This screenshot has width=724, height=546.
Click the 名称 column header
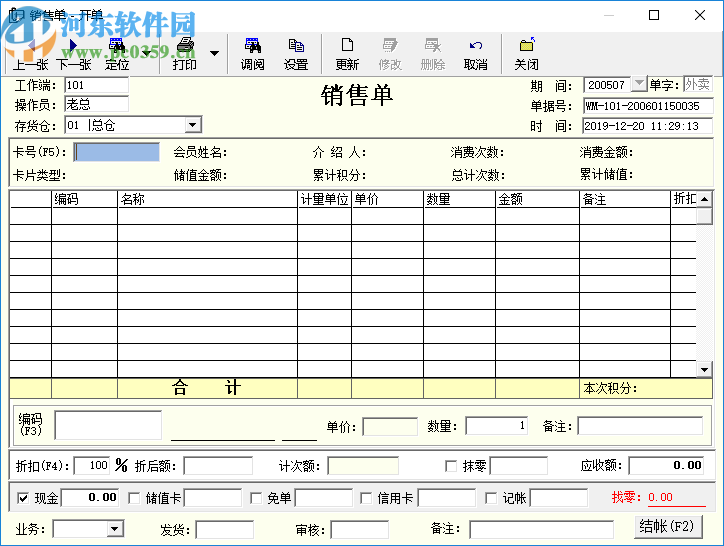pyautogui.click(x=207, y=199)
